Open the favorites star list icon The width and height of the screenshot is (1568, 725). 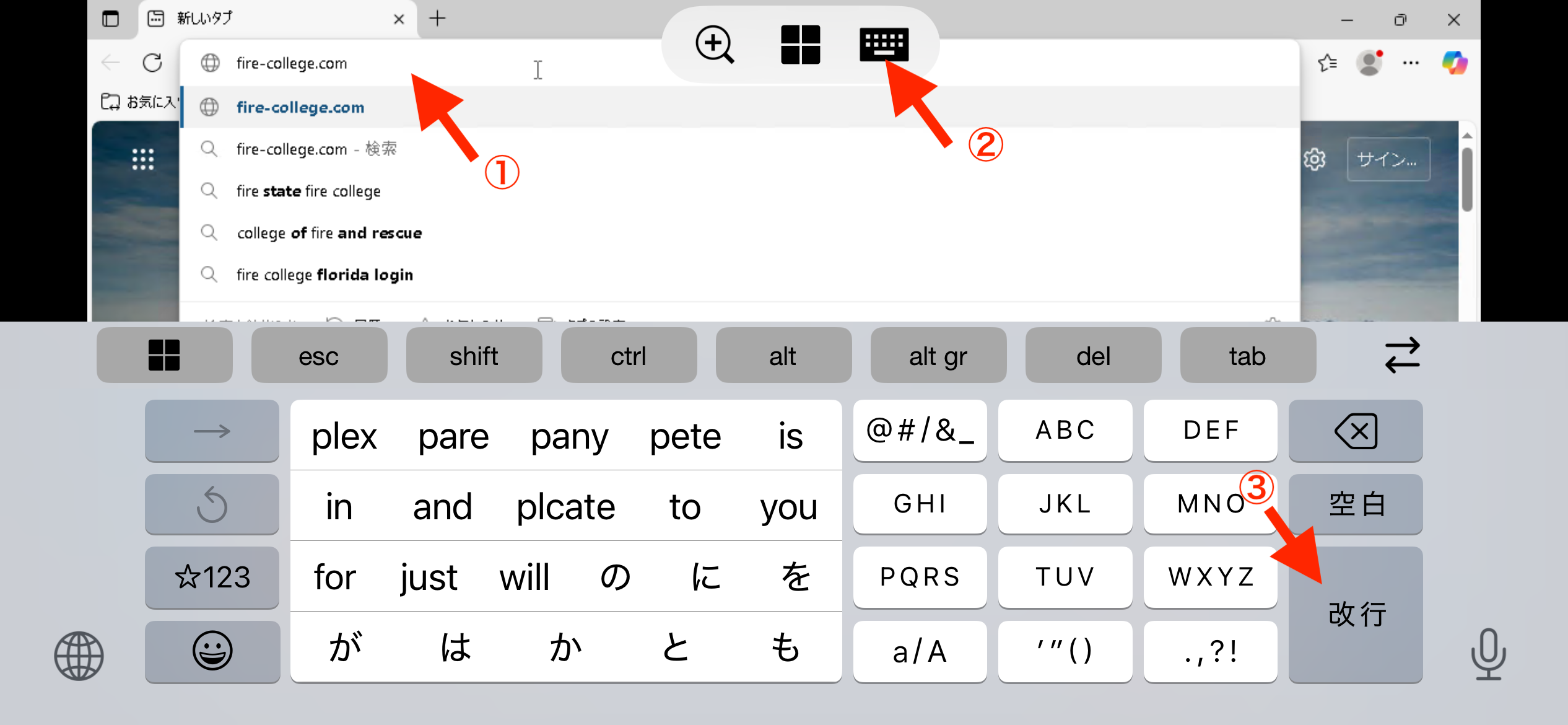click(1328, 63)
